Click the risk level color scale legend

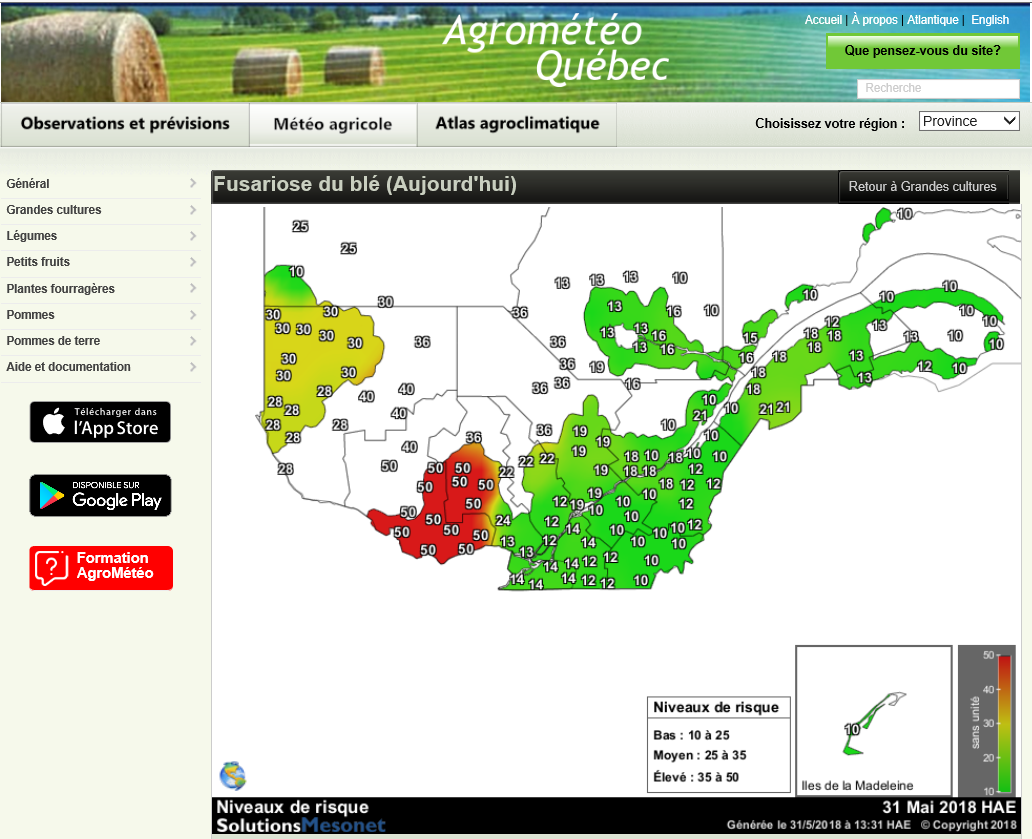click(987, 720)
